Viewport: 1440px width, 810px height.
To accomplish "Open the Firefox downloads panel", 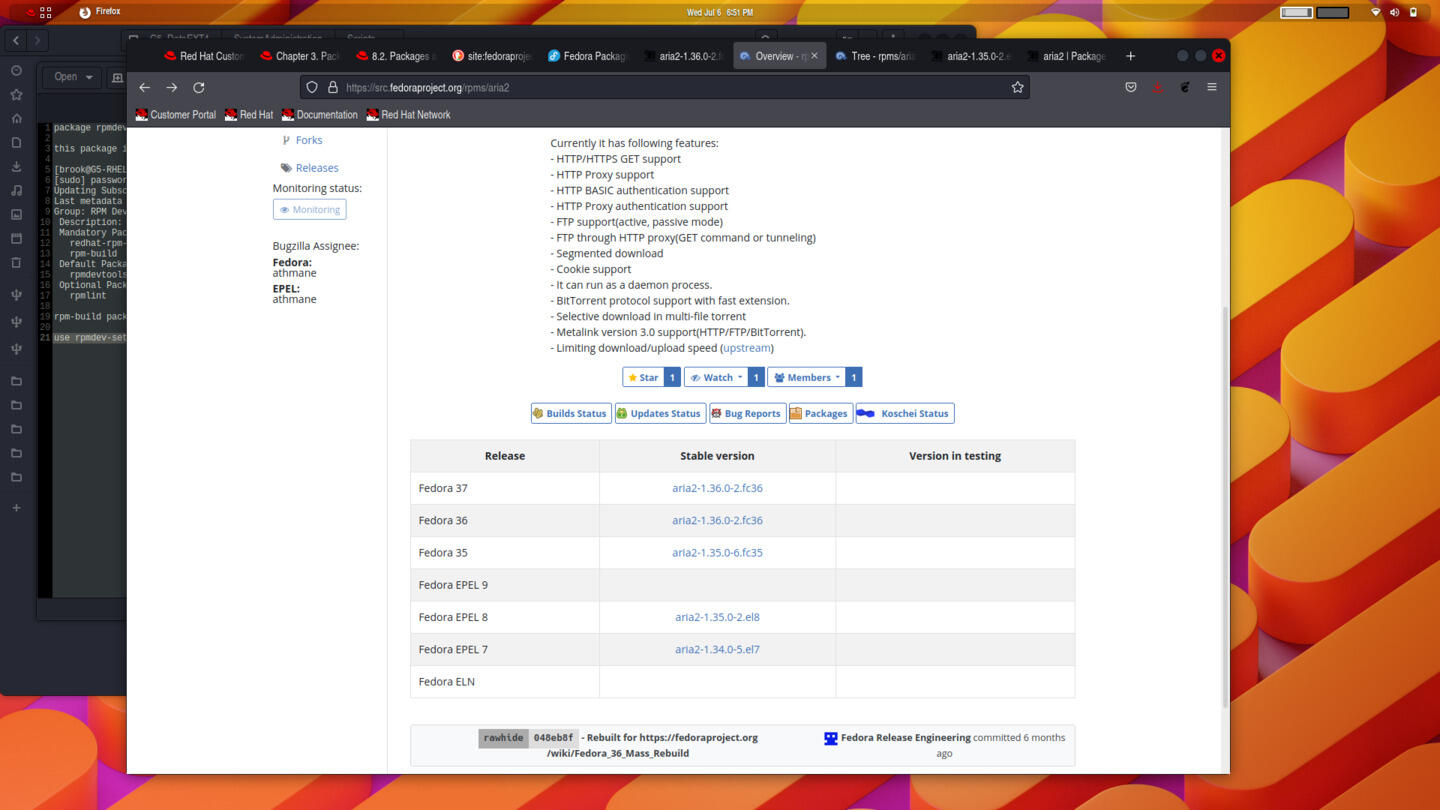I will click(1158, 87).
